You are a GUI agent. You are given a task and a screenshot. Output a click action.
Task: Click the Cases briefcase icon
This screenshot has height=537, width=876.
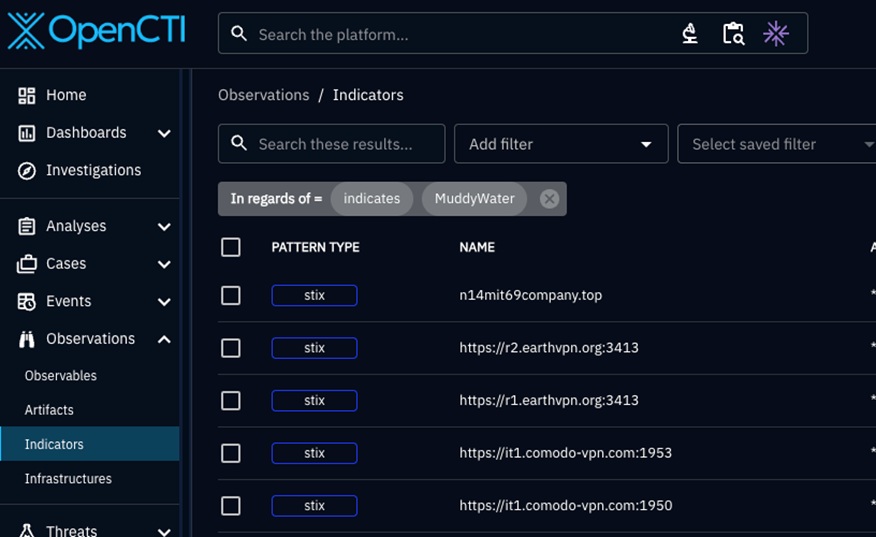(x=26, y=264)
